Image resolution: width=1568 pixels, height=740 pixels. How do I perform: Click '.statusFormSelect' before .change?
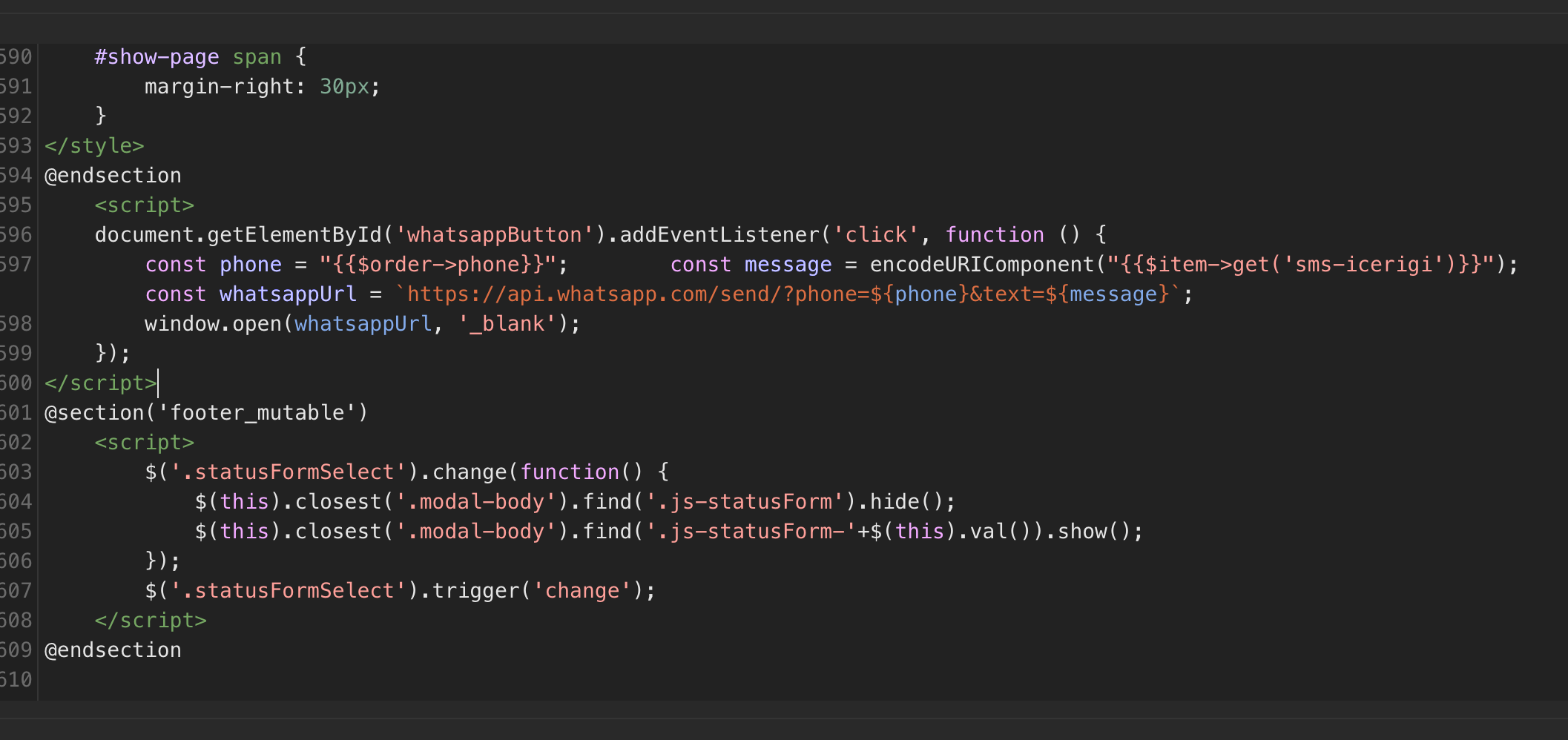coord(288,472)
